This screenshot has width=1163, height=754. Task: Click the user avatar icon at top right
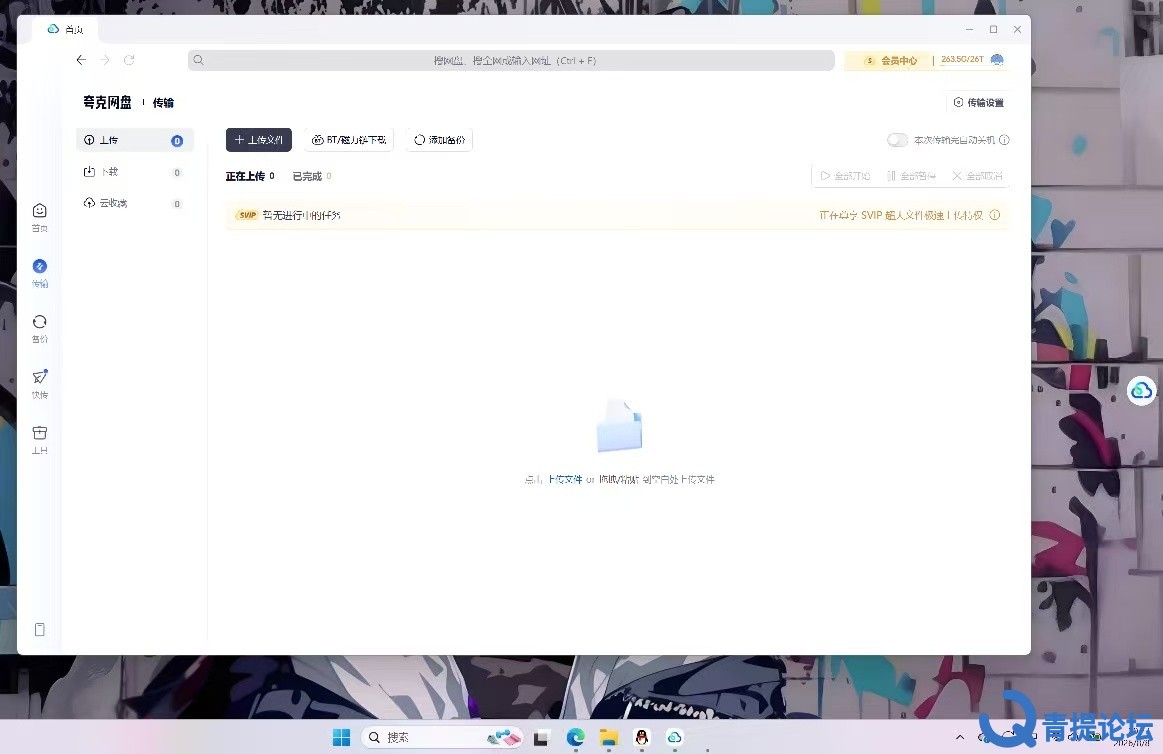point(998,60)
